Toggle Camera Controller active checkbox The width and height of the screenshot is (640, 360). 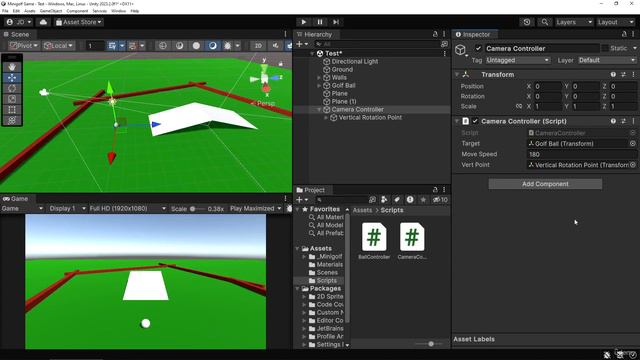[478, 49]
